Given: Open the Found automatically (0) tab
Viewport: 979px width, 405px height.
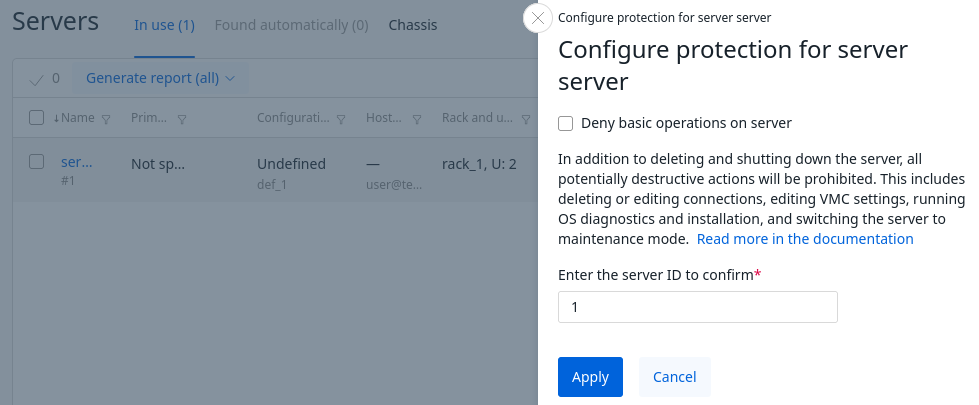Looking at the screenshot, I should coord(291,25).
